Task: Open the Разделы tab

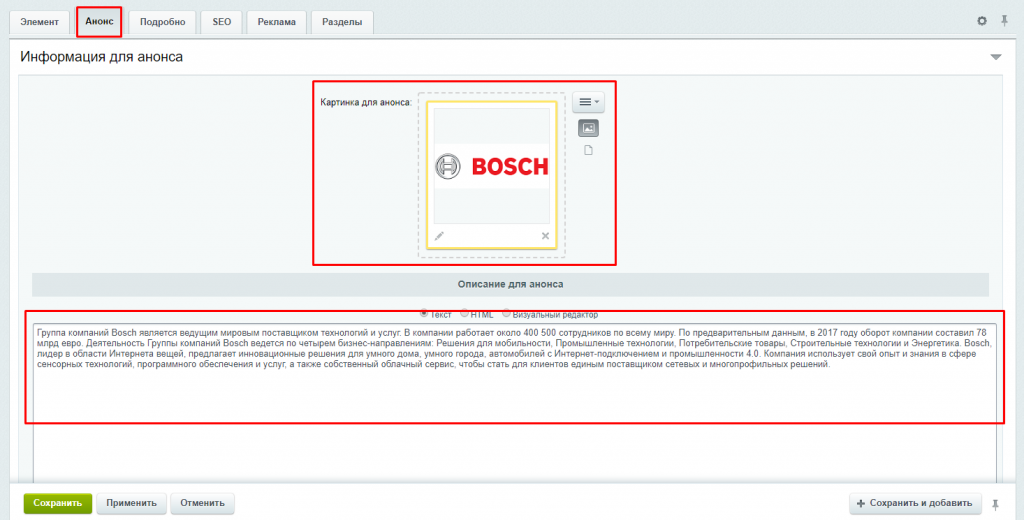Action: 342,22
